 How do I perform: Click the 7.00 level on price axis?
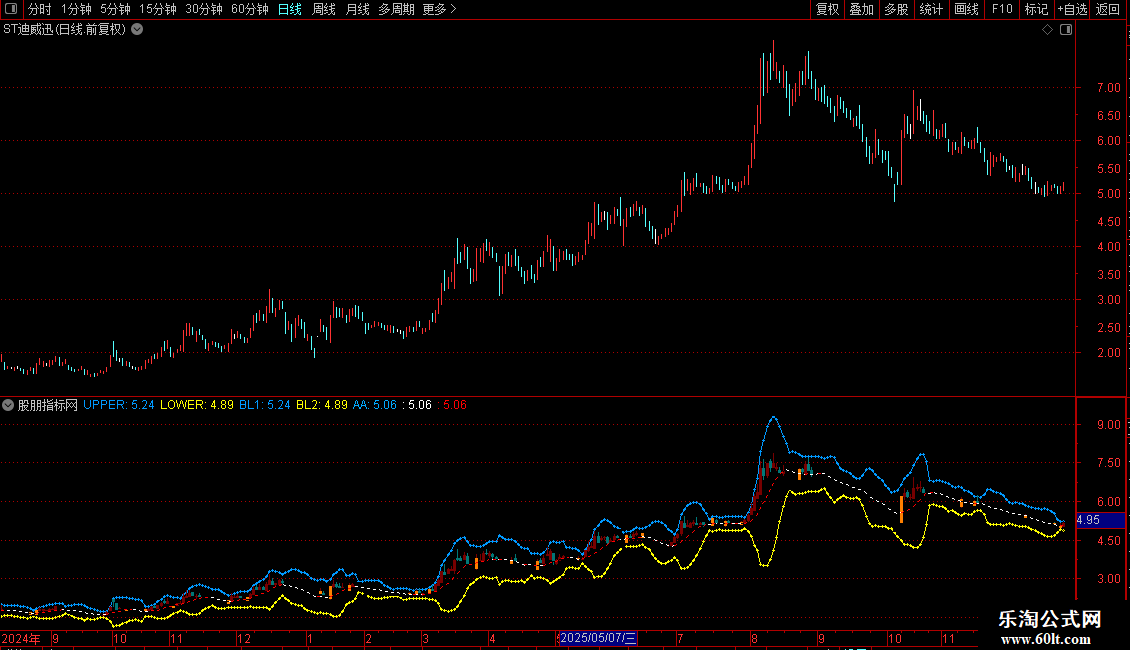1108,88
